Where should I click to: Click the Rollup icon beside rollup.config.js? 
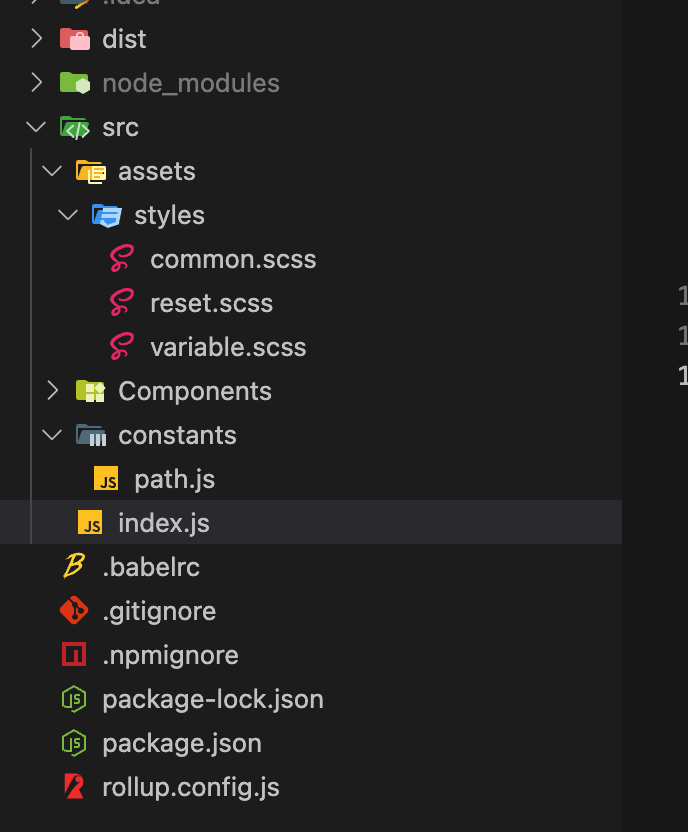(x=74, y=787)
